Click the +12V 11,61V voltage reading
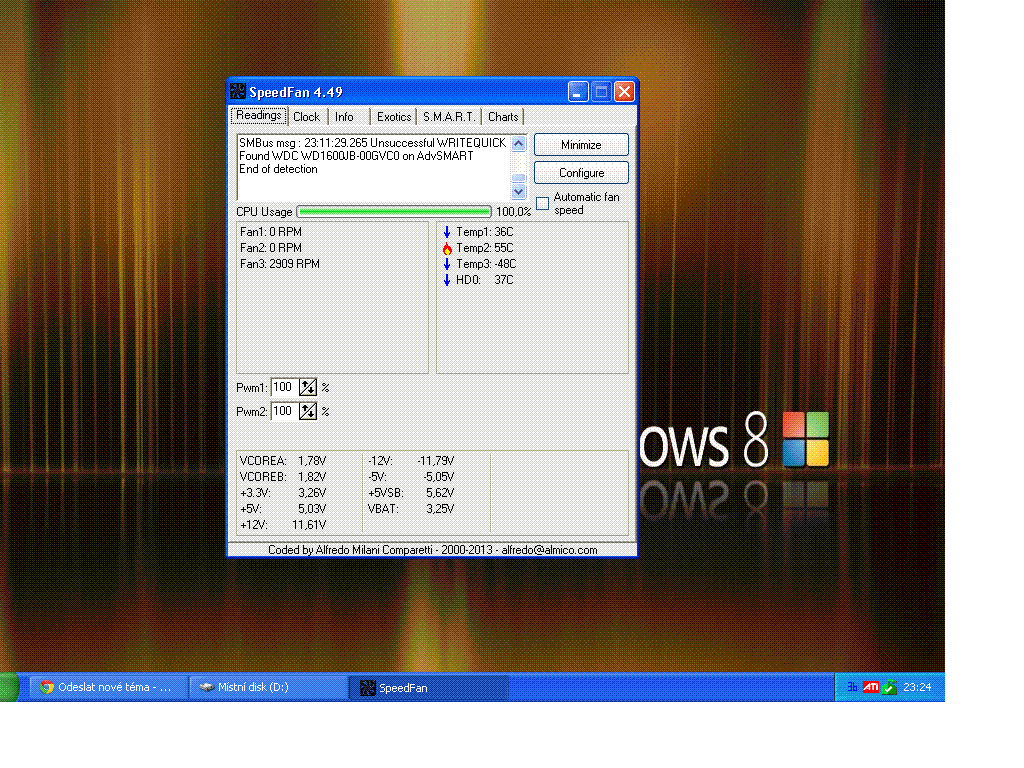 (x=283, y=525)
